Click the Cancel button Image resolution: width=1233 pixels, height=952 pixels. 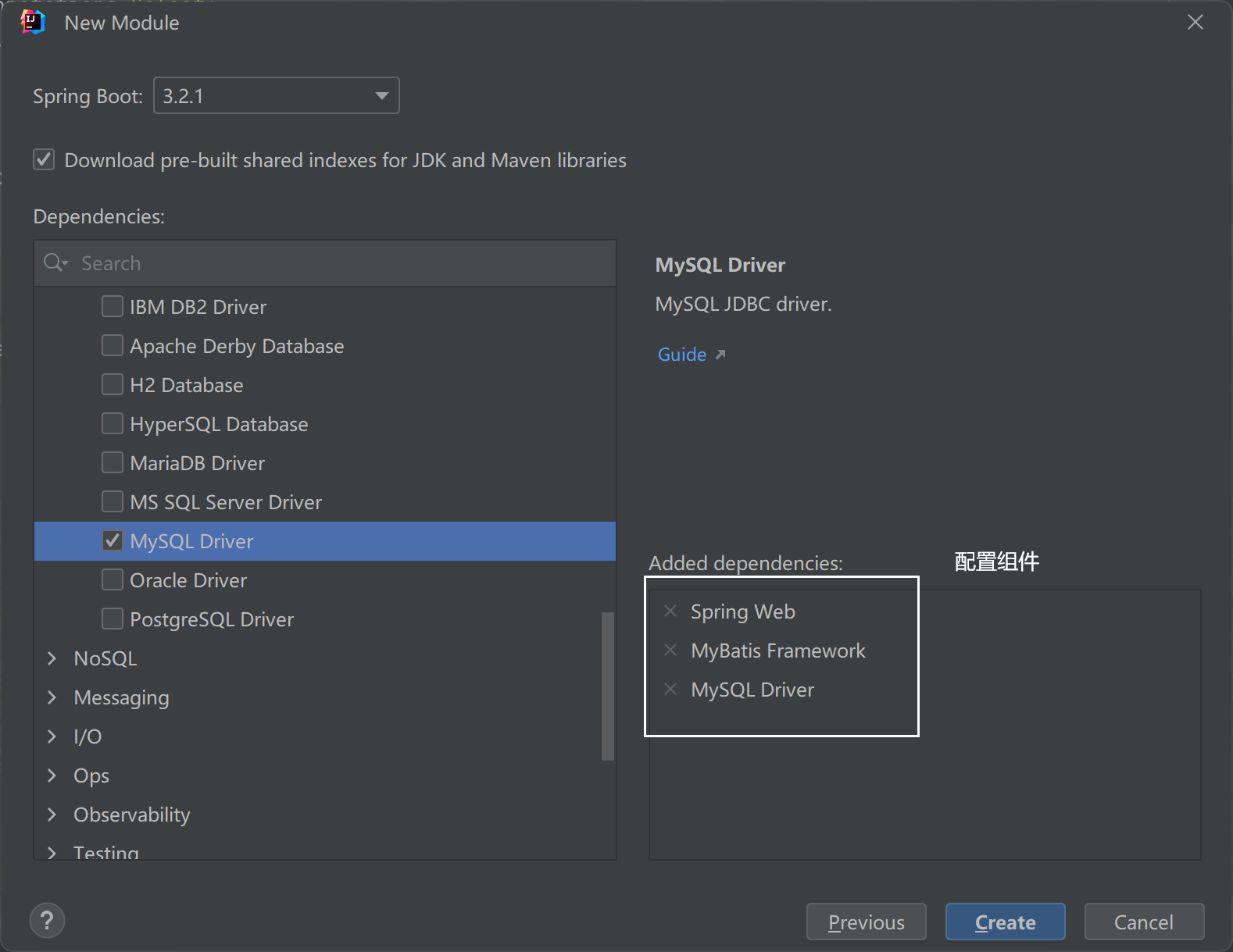click(x=1144, y=922)
